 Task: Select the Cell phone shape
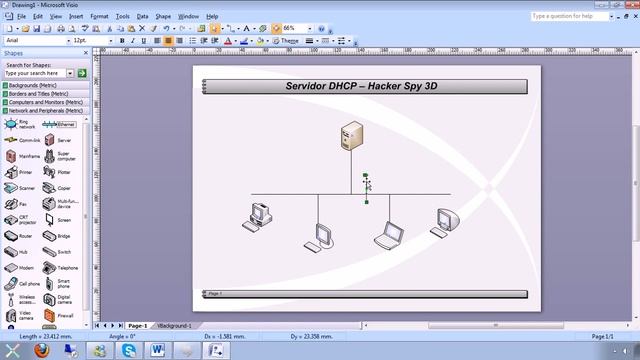(22, 284)
